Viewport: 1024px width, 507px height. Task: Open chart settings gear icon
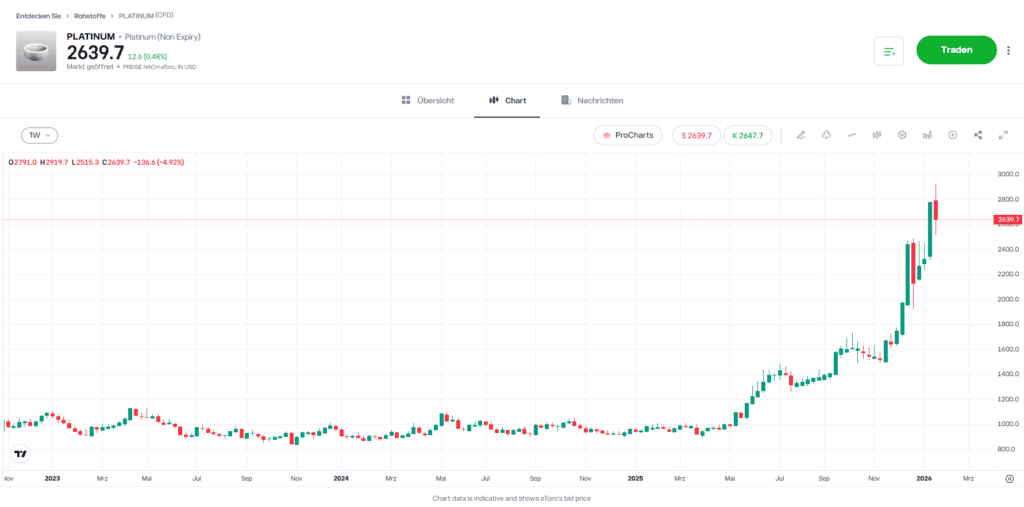click(902, 135)
